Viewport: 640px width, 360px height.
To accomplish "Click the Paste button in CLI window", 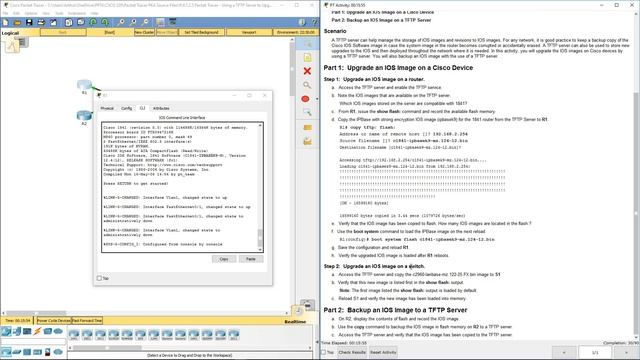I will (x=251, y=259).
